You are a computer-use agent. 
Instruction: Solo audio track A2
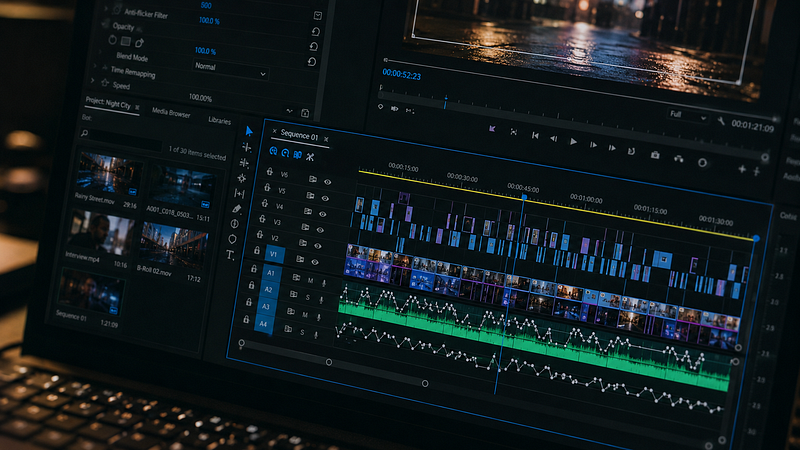[308, 297]
